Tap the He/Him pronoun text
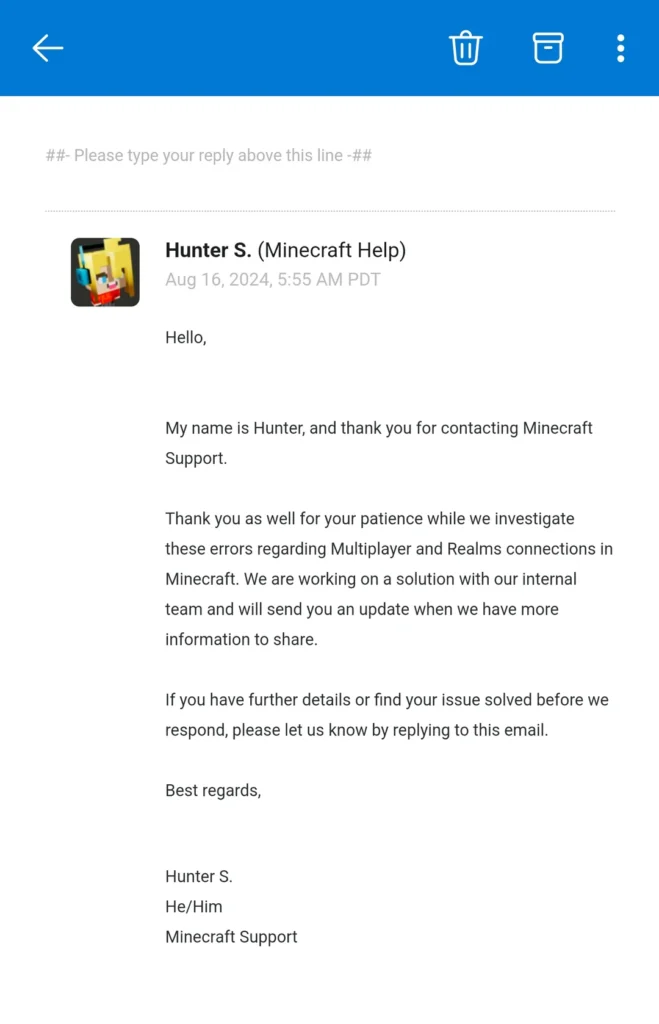 tap(192, 906)
